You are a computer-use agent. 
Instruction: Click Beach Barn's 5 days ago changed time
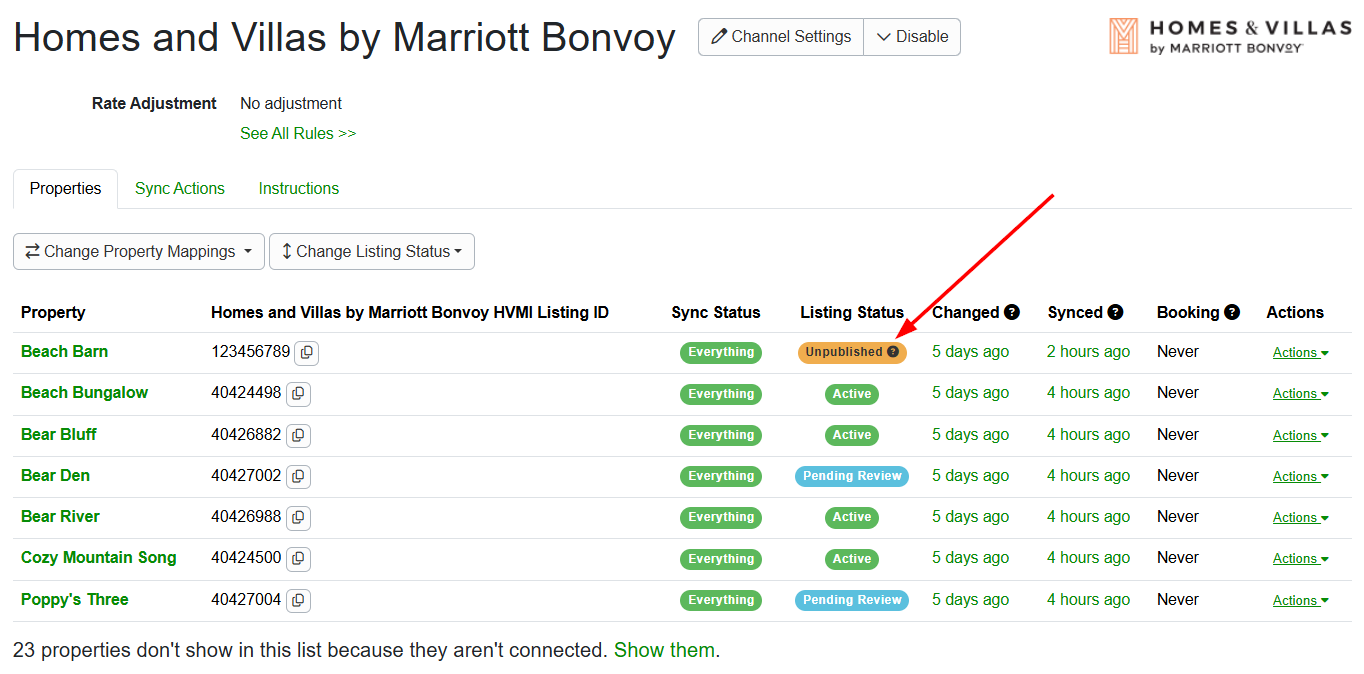pos(970,352)
